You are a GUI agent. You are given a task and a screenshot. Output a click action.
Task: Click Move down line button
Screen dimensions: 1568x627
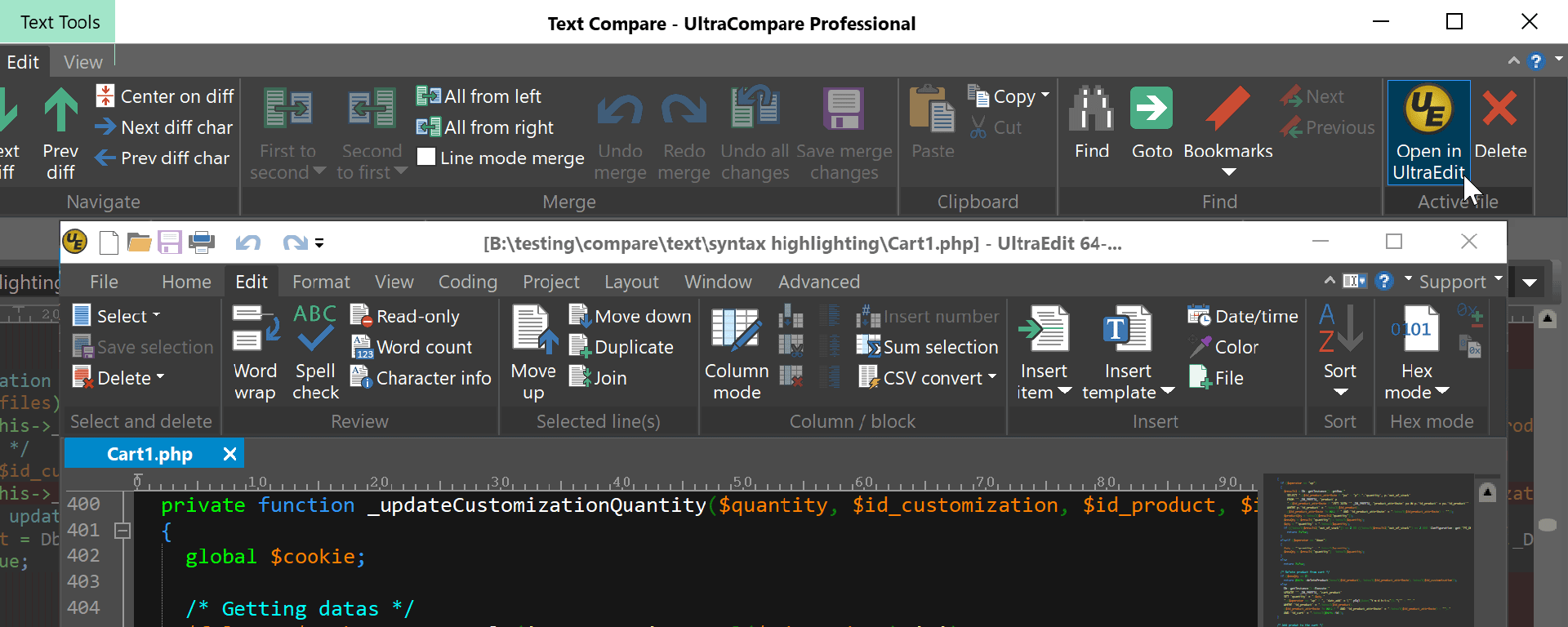(630, 316)
